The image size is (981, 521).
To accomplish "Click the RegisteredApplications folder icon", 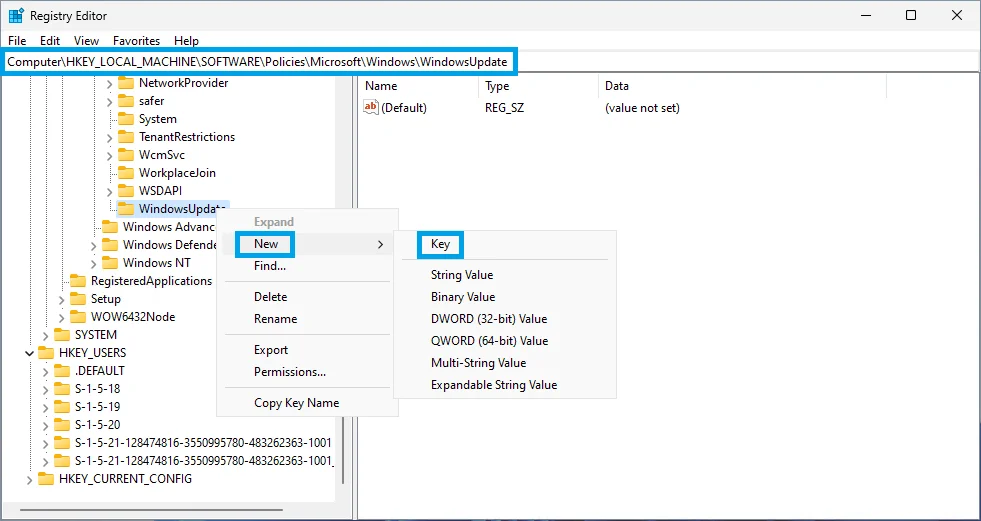I will click(x=78, y=281).
